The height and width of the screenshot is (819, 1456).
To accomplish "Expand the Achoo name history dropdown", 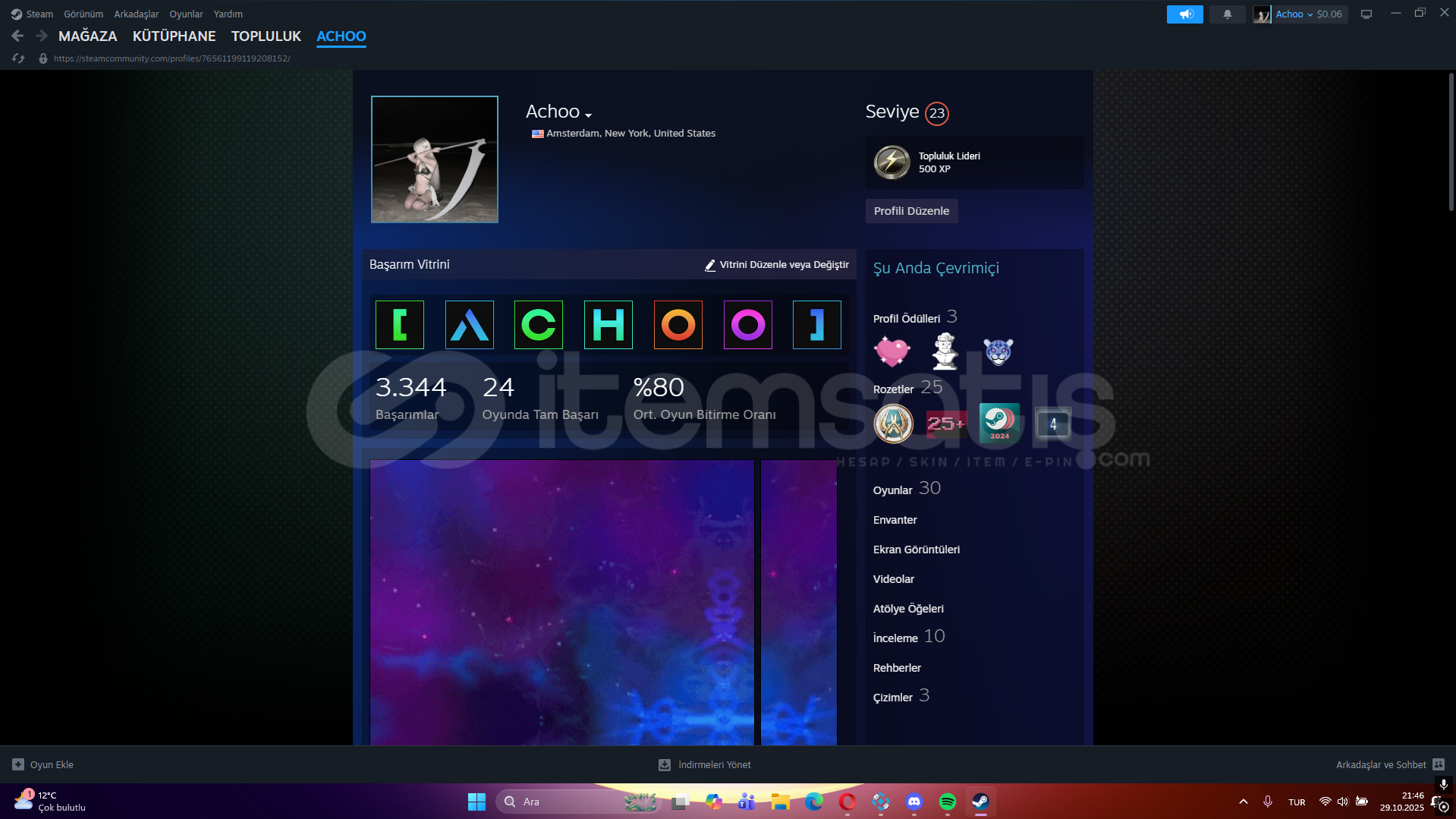I will [x=589, y=115].
